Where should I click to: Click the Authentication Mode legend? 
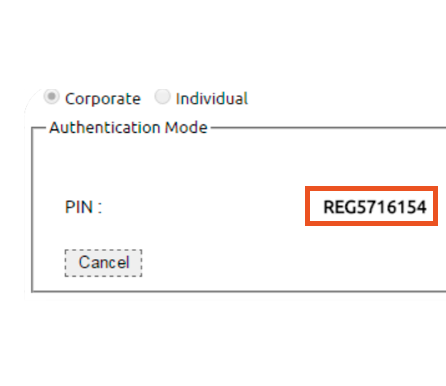point(128,127)
